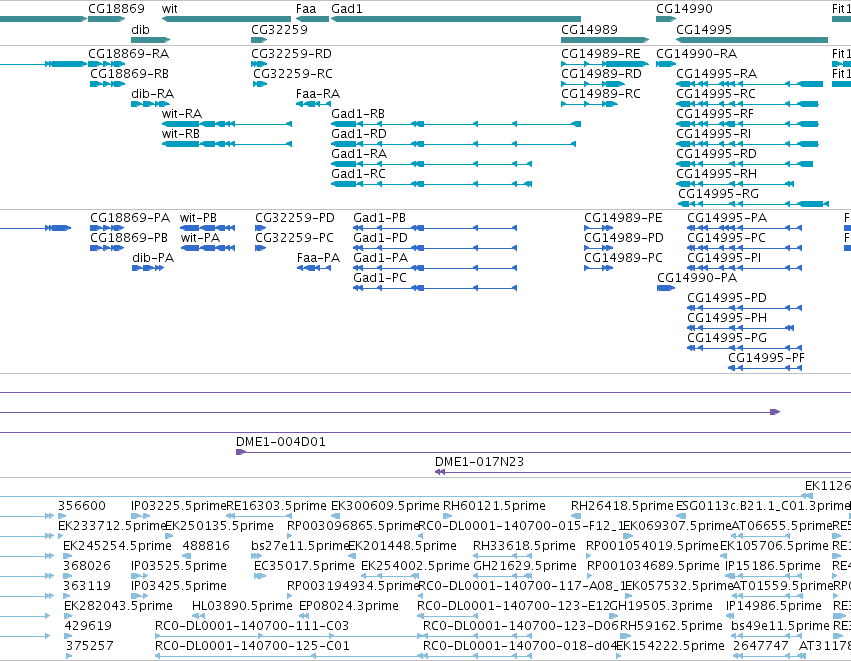
Task: Click EST bs27e11.5prime
Action: [258, 557]
